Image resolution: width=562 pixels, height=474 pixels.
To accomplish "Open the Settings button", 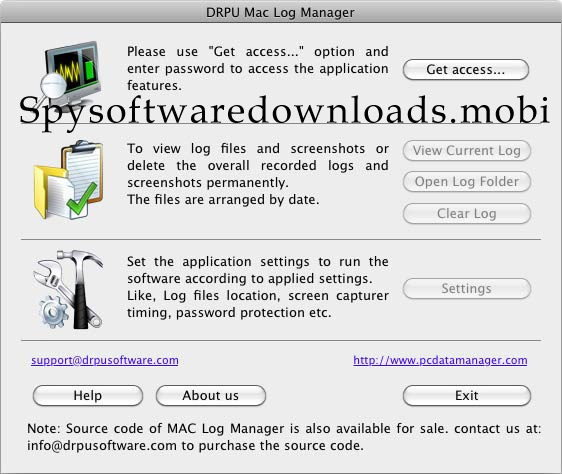I will [x=467, y=289].
